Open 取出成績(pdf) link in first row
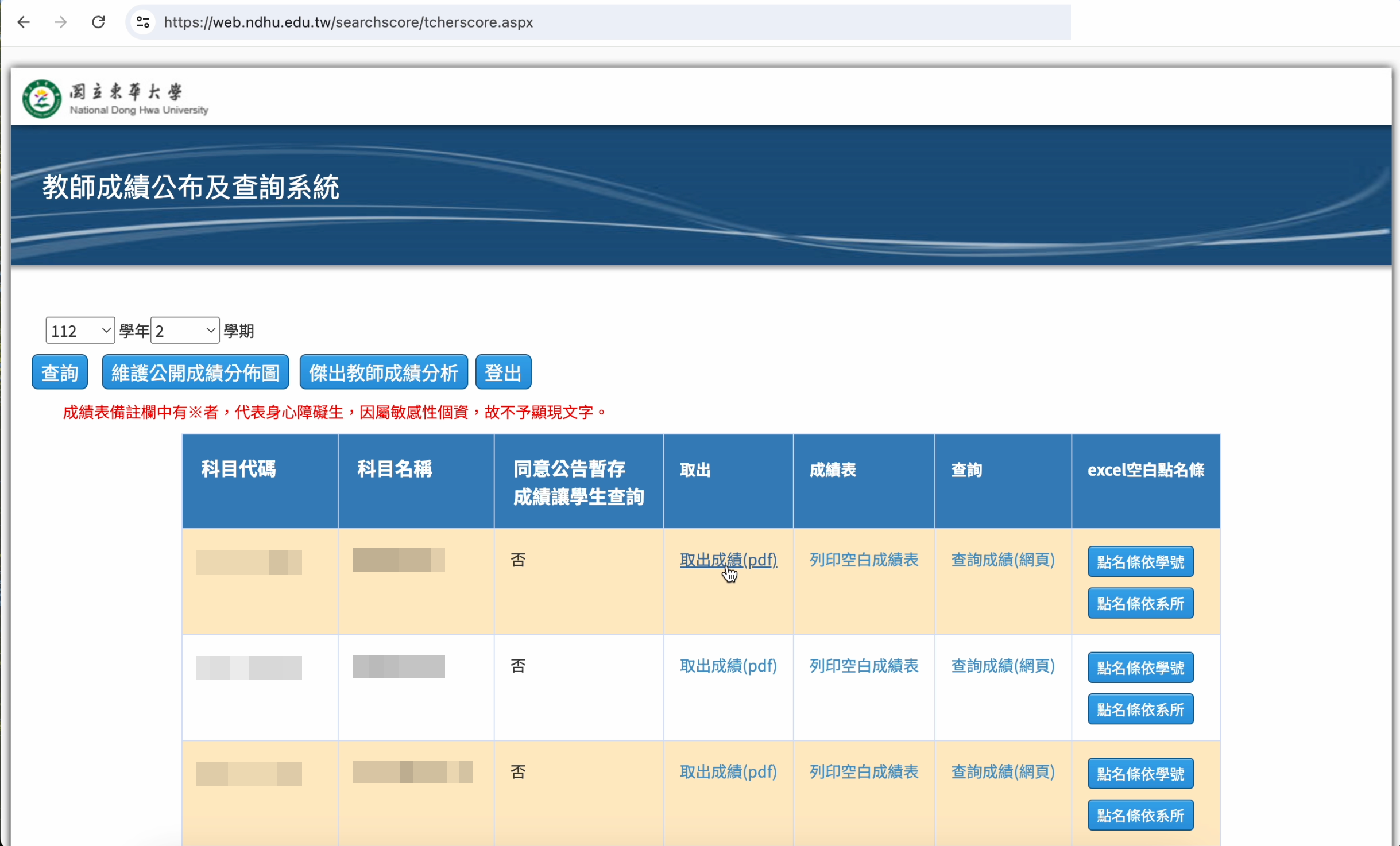1400x846 pixels. [x=728, y=560]
